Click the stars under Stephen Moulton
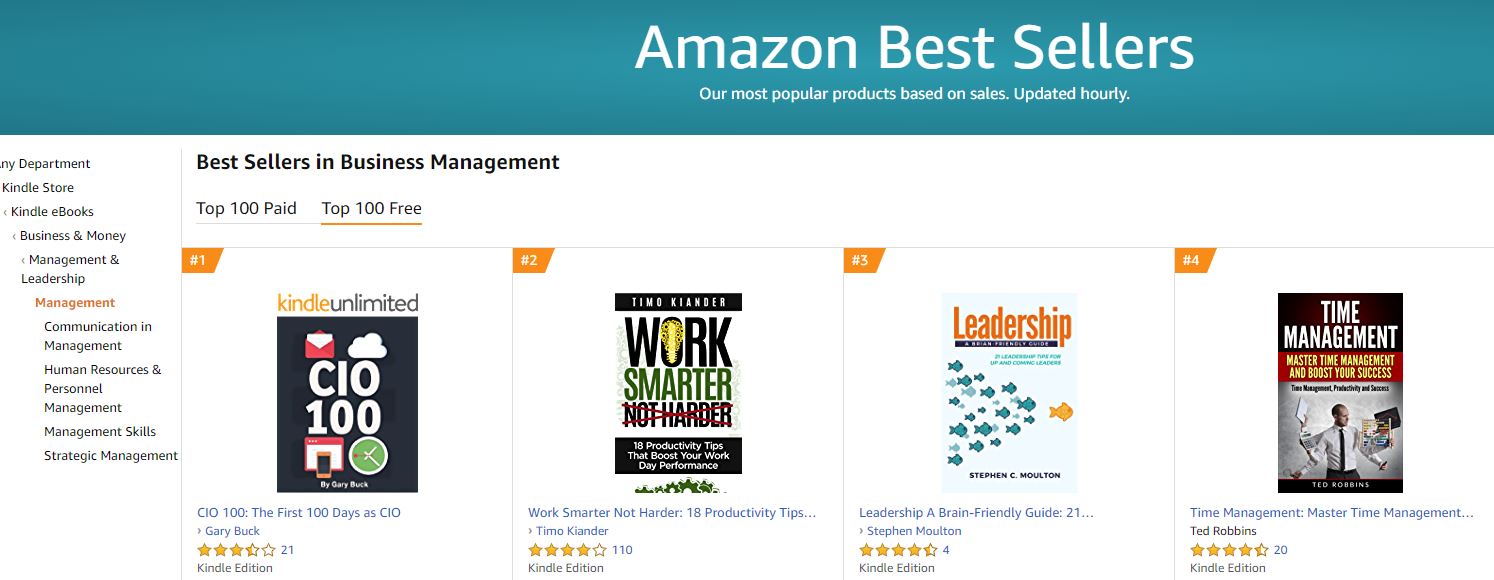 [898, 550]
